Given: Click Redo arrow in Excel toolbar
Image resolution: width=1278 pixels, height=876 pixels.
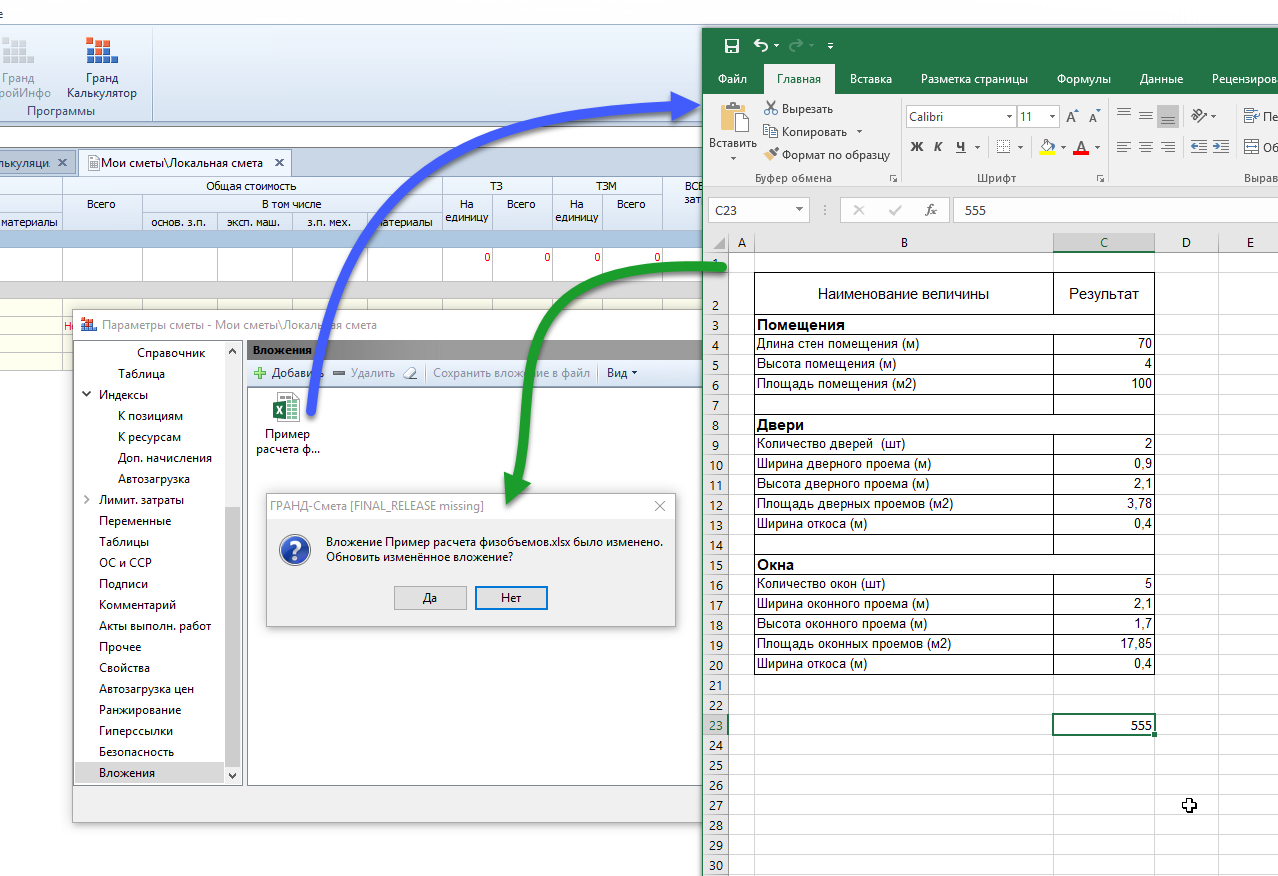Looking at the screenshot, I should click(795, 45).
